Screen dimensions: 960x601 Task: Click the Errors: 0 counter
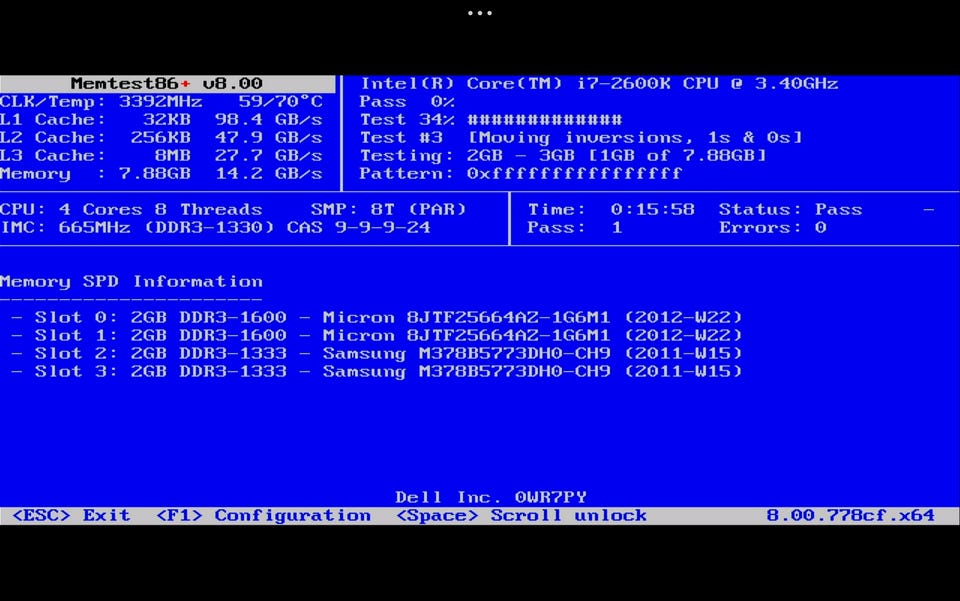click(773, 228)
